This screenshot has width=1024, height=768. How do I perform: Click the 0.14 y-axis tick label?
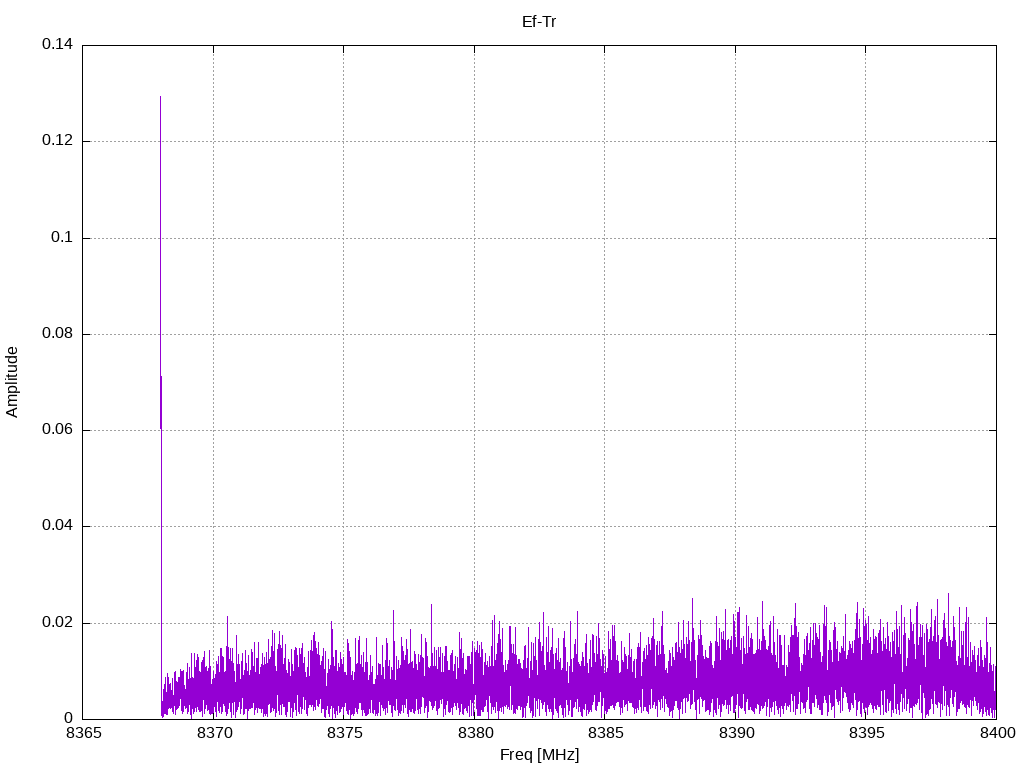58,45
